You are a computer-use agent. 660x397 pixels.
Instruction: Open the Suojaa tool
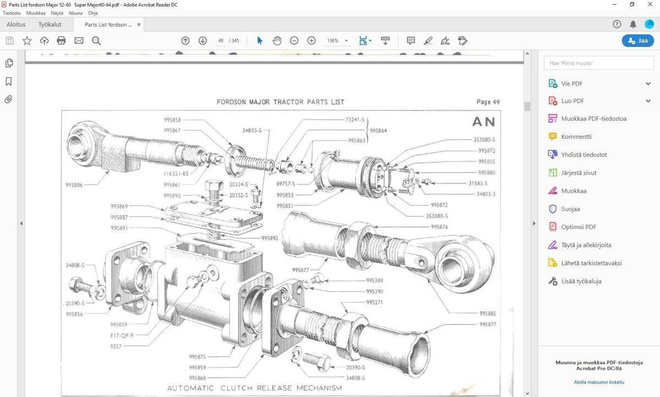point(570,209)
